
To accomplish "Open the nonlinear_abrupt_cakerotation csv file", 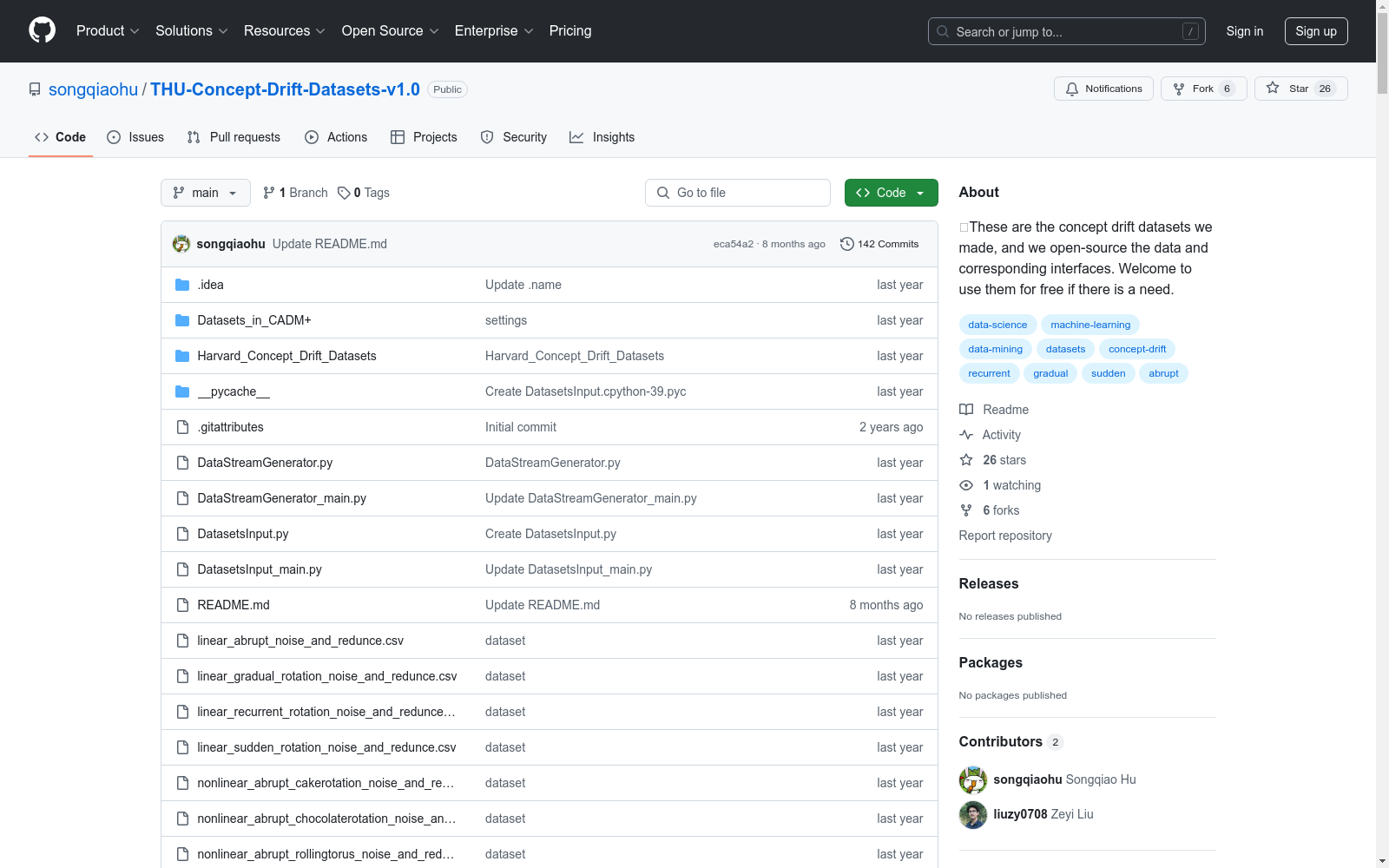I will coord(326,783).
